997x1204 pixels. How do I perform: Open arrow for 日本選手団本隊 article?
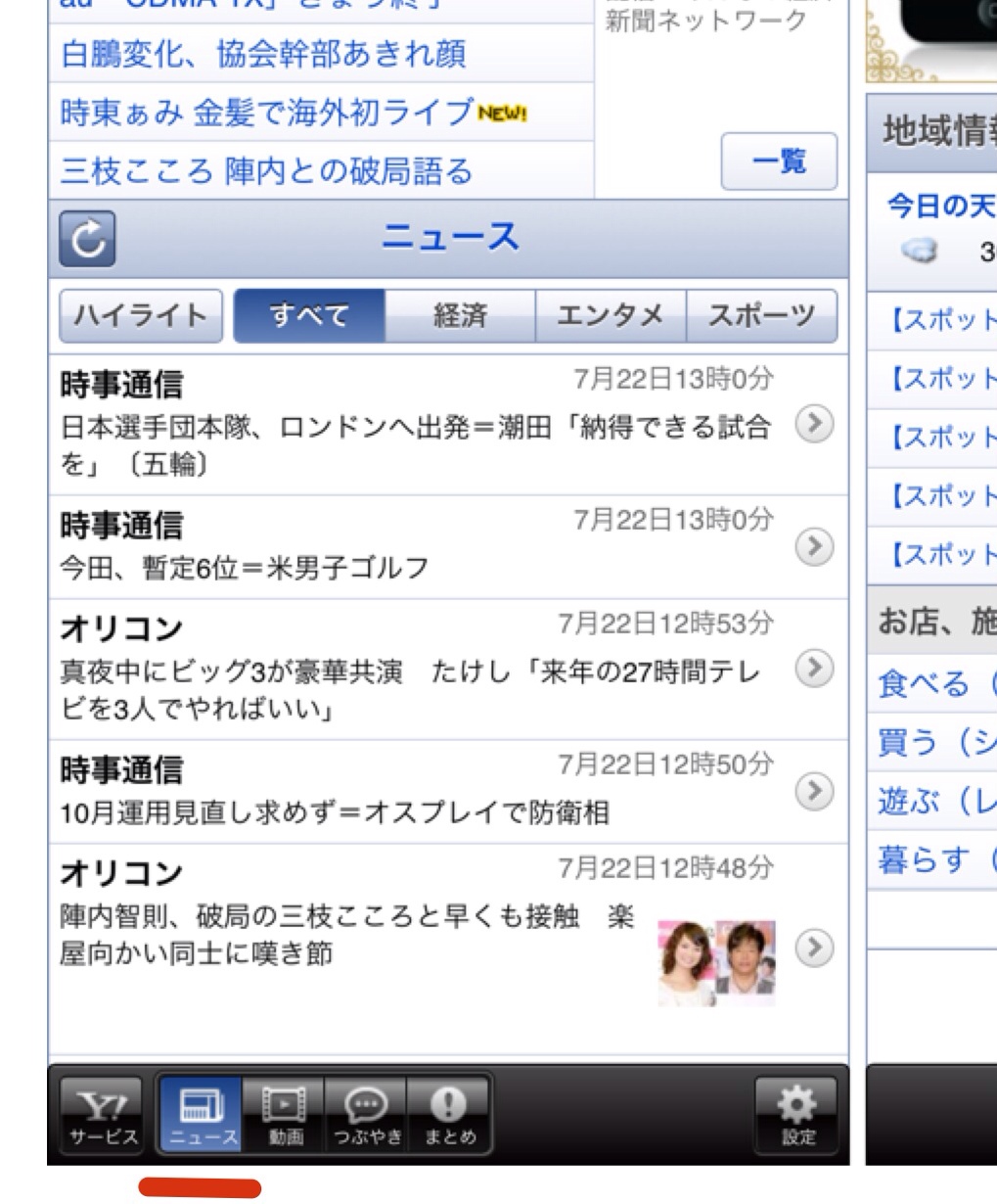coord(813,424)
